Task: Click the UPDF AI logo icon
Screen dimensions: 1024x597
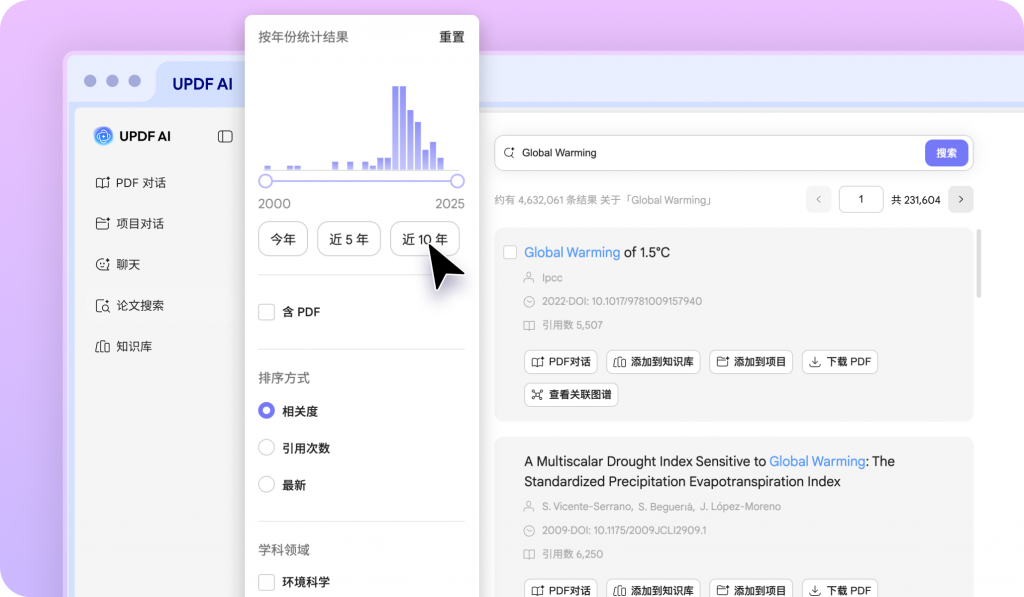Action: click(x=103, y=136)
